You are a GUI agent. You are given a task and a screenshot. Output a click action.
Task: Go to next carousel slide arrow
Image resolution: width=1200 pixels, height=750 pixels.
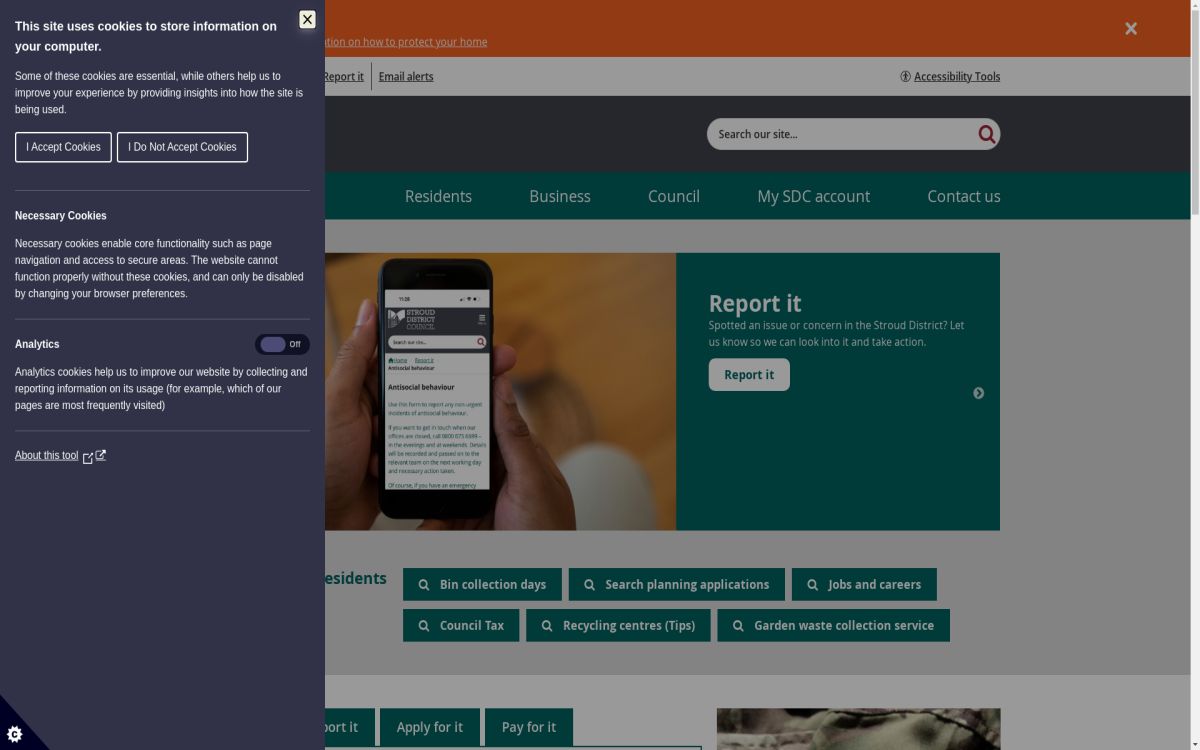(x=978, y=393)
